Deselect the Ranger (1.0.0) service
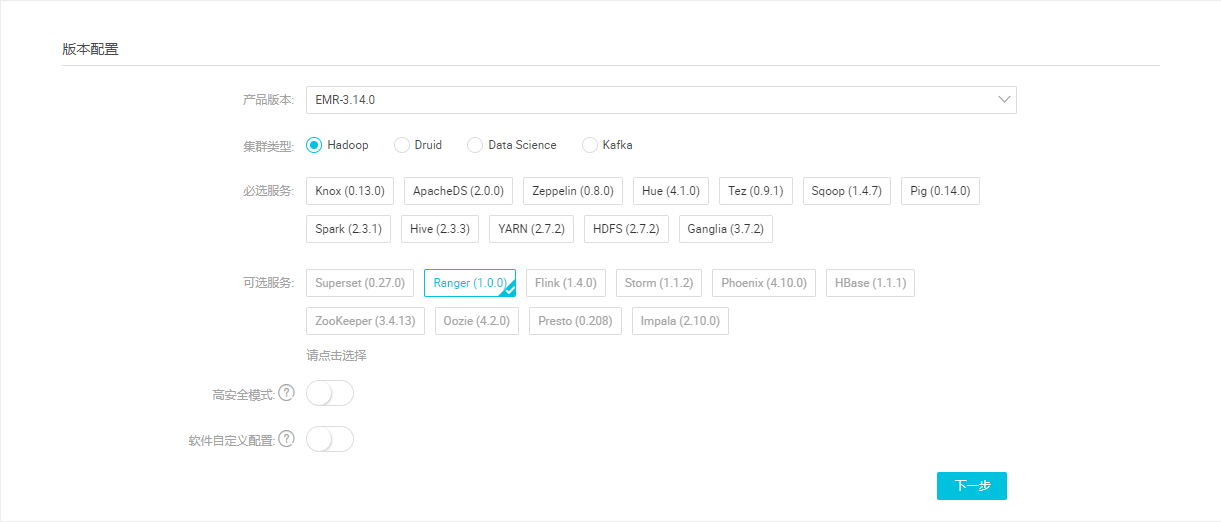Viewport: 1221px width, 522px height. 469,283
